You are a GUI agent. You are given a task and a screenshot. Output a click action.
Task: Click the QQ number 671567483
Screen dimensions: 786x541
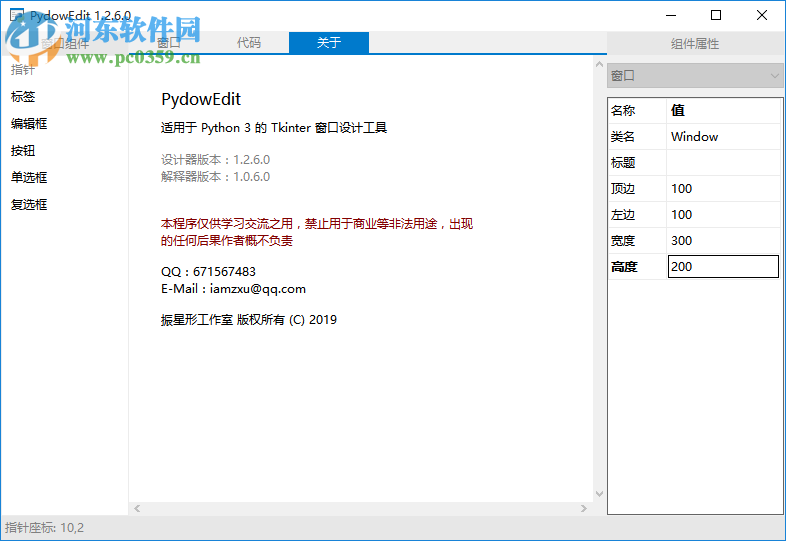[224, 271]
